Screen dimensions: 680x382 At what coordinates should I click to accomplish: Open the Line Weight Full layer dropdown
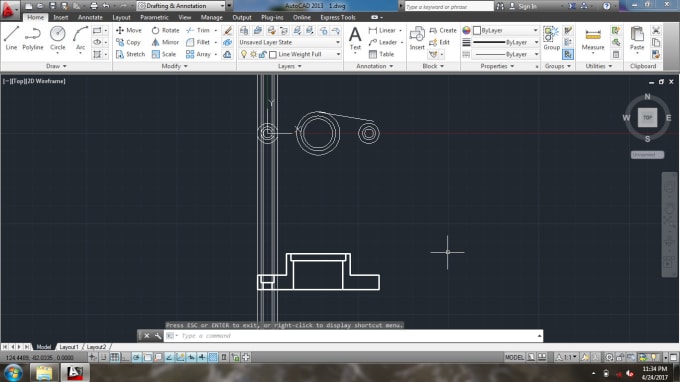290,54
